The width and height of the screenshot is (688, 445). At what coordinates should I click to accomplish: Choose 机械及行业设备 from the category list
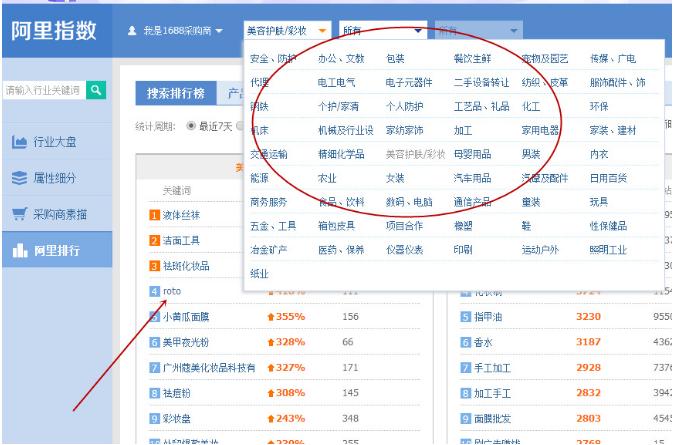pyautogui.click(x=346, y=130)
